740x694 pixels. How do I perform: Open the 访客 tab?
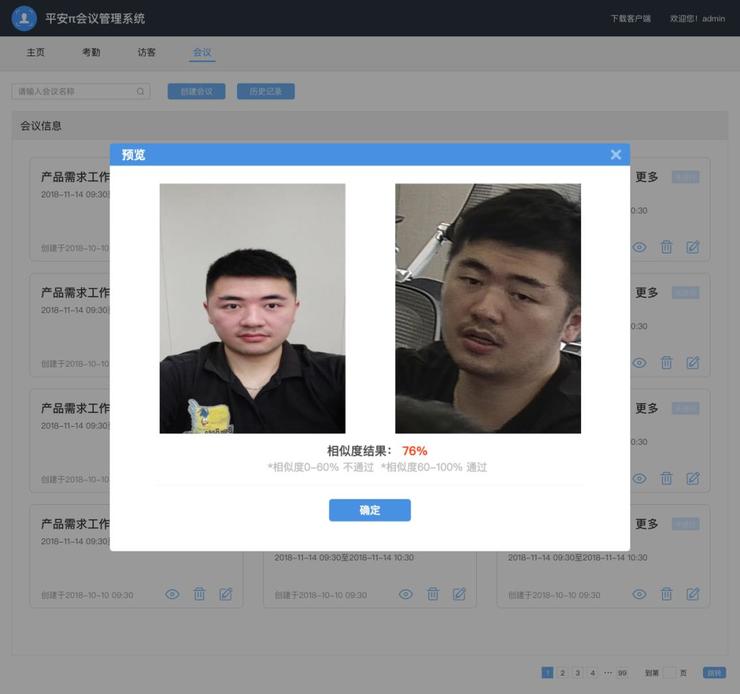pyautogui.click(x=147, y=52)
